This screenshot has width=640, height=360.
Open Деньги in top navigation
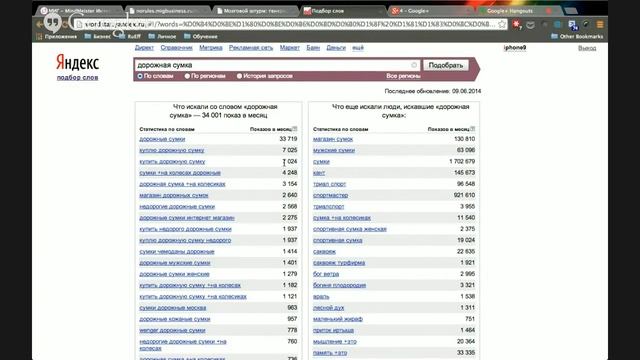tap(336, 48)
